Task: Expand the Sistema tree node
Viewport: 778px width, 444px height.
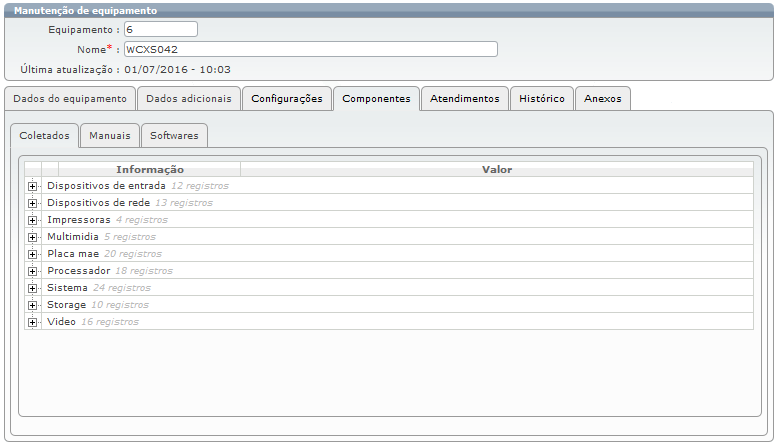Action: (33, 288)
